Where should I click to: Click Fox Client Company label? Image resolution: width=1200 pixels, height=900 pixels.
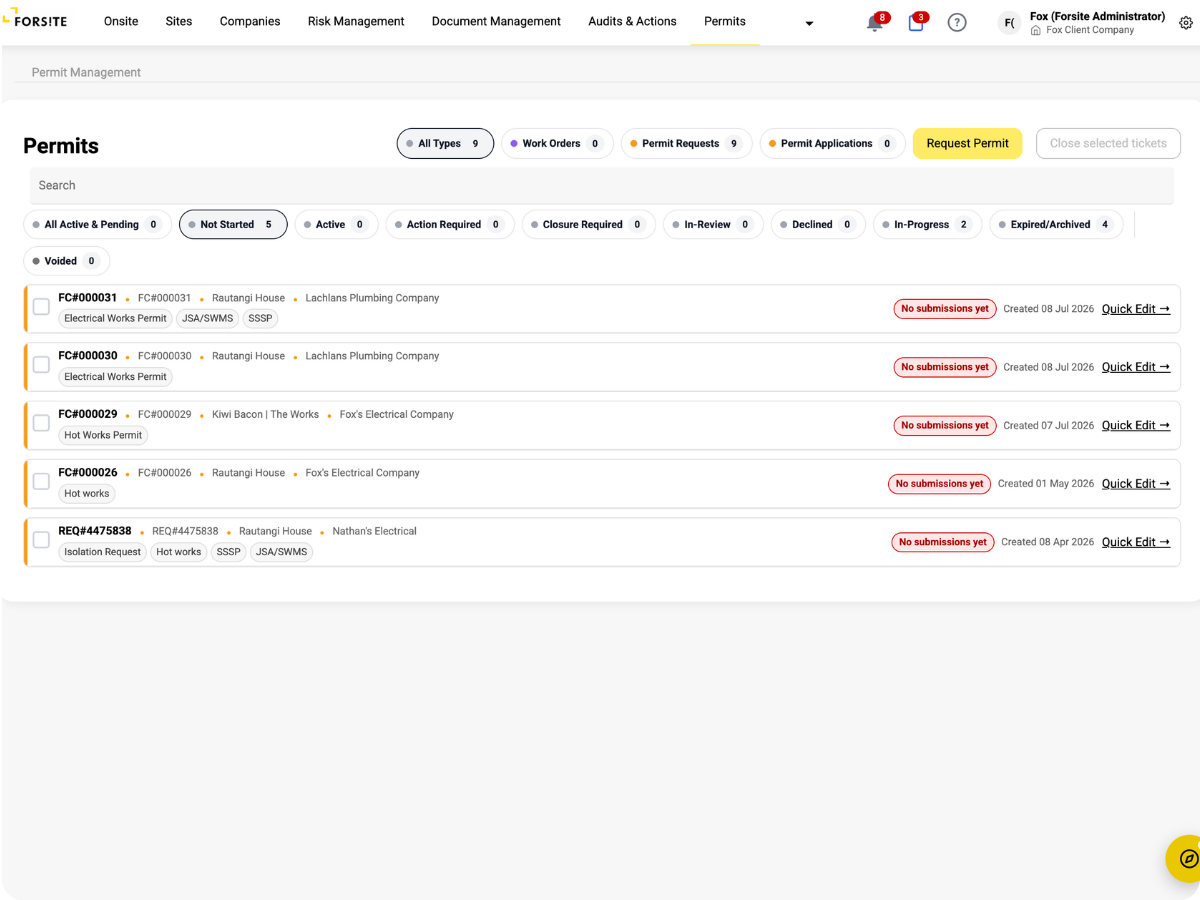pyautogui.click(x=1090, y=30)
